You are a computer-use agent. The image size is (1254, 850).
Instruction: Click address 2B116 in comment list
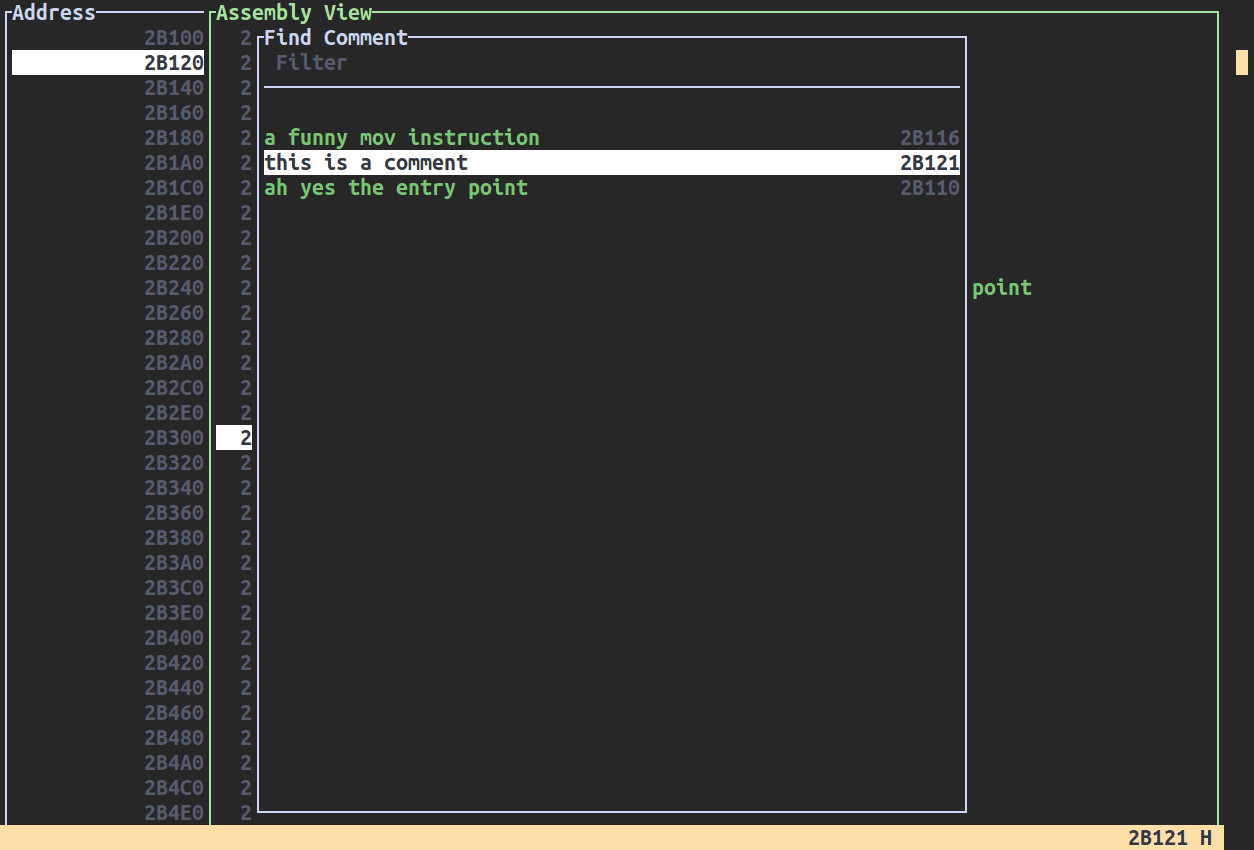929,138
